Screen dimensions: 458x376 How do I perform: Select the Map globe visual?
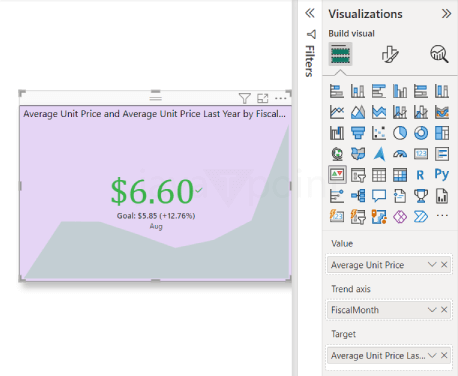pyautogui.click(x=337, y=154)
